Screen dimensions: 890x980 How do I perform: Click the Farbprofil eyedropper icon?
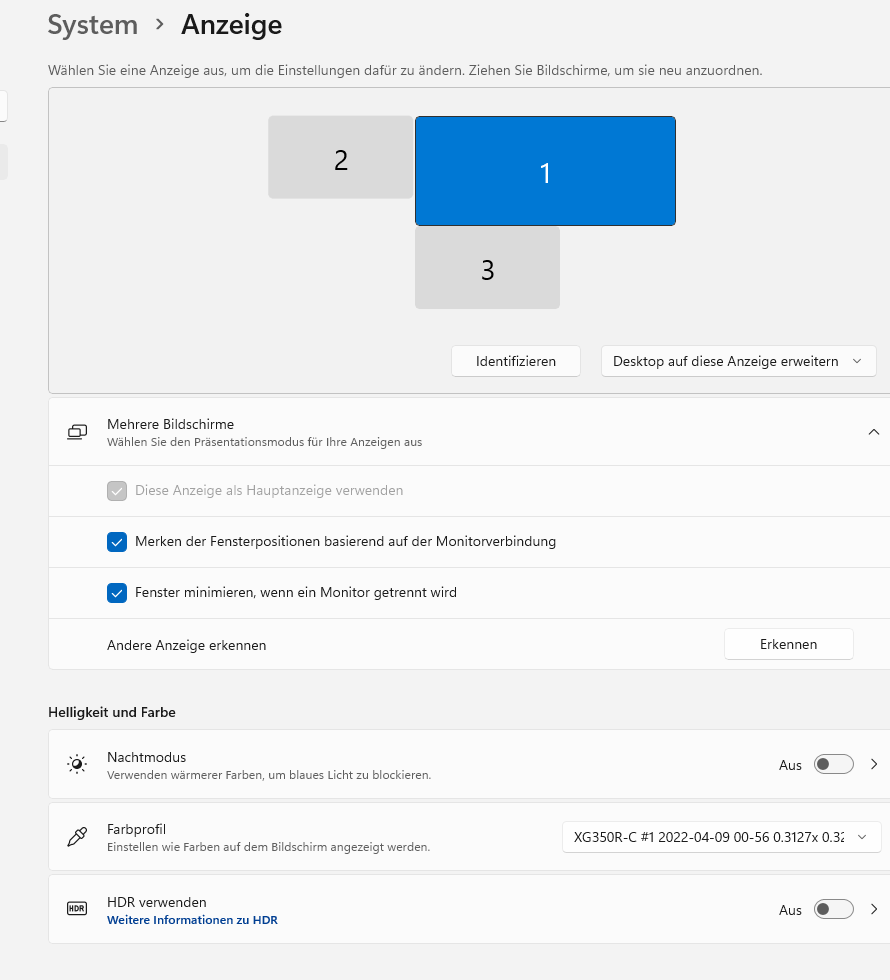click(77, 836)
